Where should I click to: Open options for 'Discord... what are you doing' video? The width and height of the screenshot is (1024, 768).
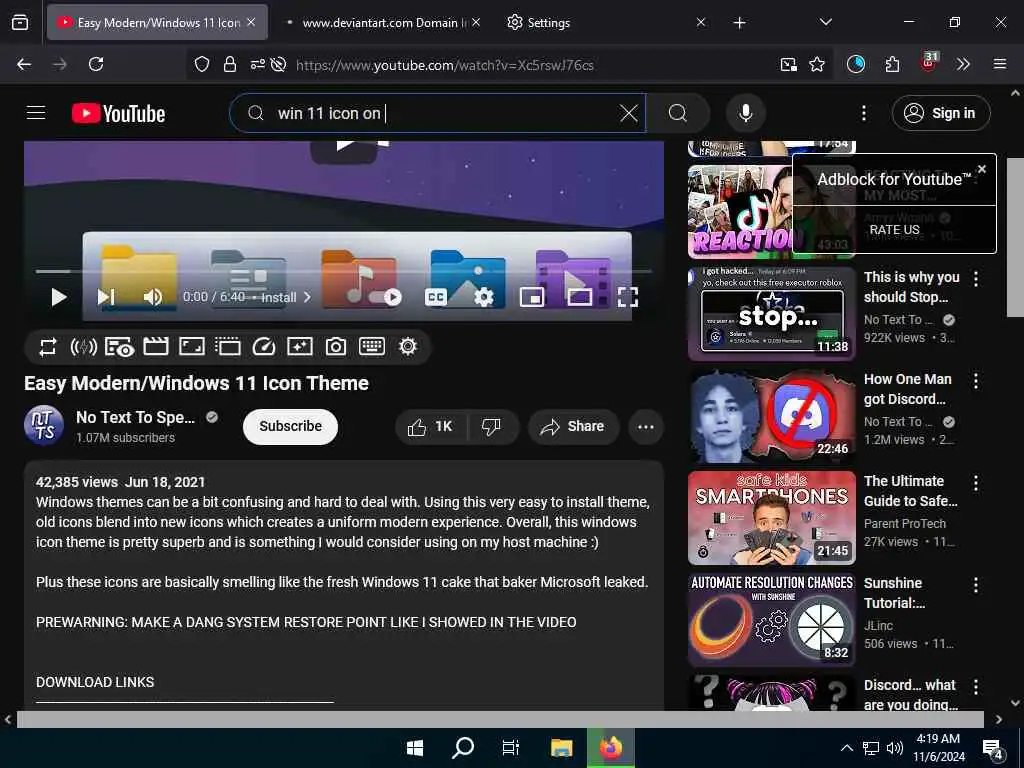click(976, 687)
